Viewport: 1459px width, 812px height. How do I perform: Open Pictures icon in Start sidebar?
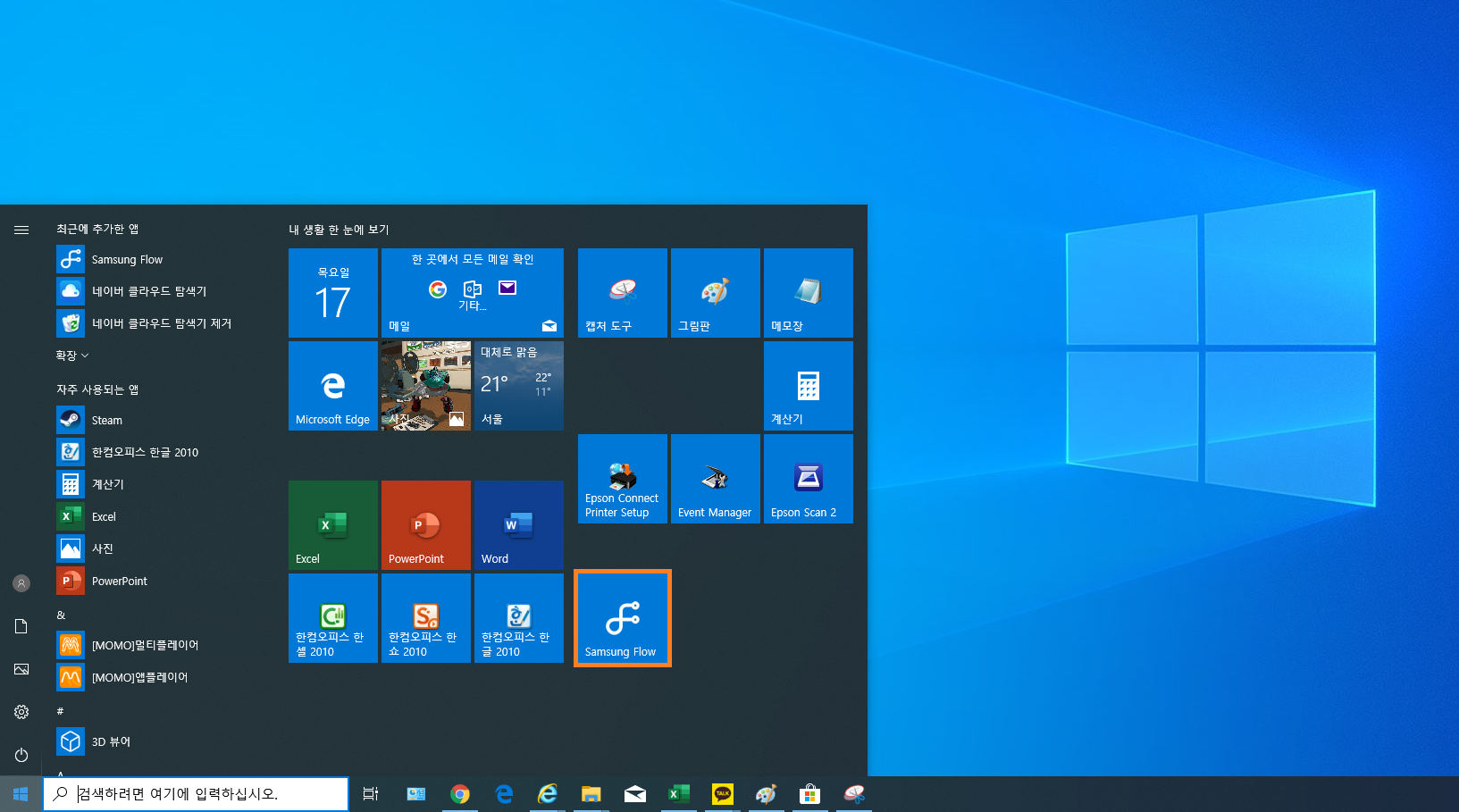coord(21,669)
